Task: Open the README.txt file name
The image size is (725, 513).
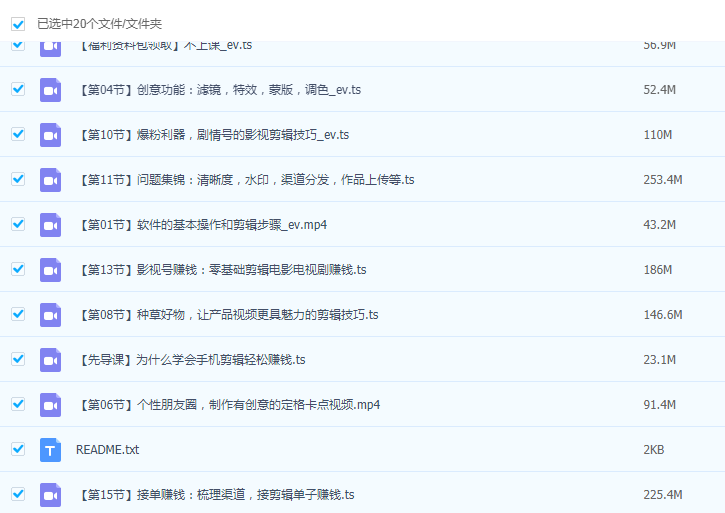Action: tap(107, 450)
